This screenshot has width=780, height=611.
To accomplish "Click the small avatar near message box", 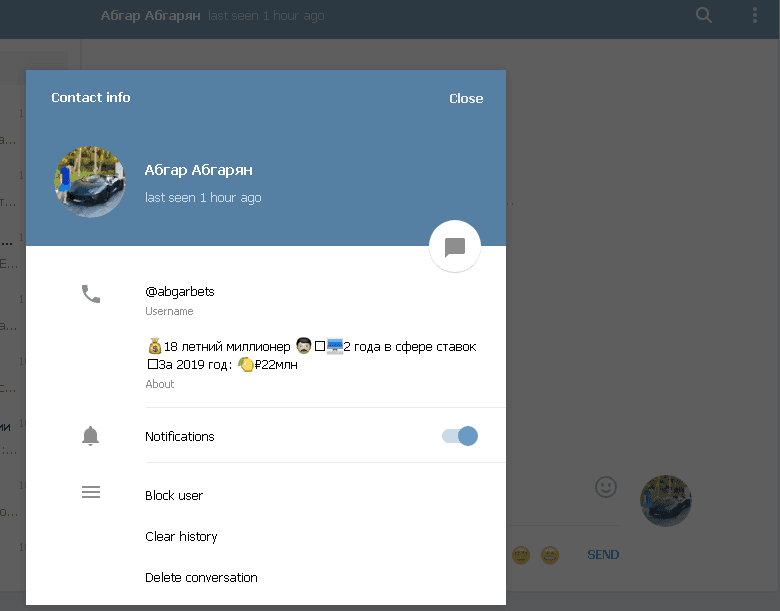I will tap(666, 501).
